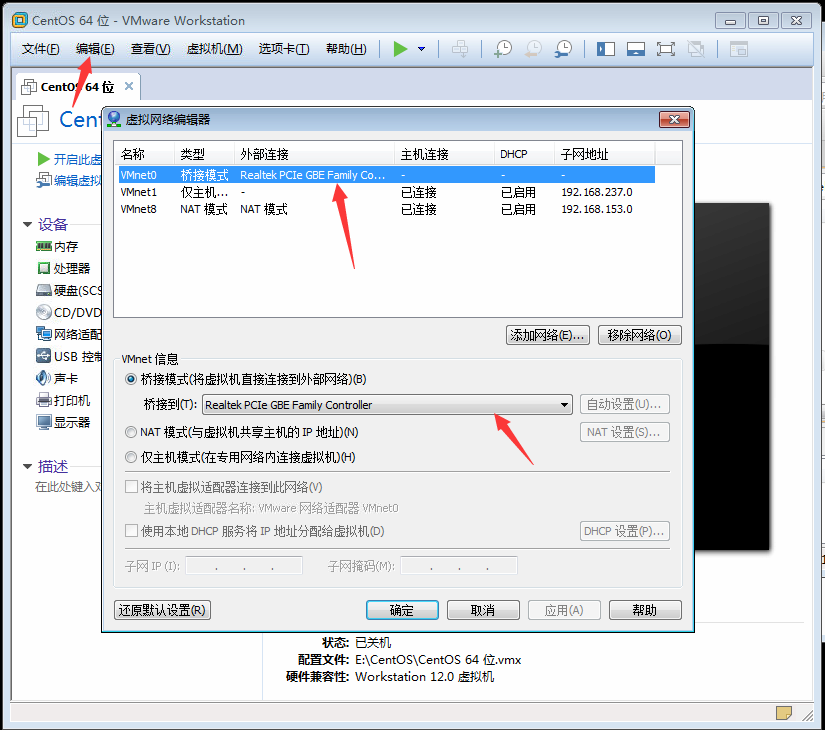Close the CentOS 64 位 tab
Screen dimensions: 825x730
point(129,86)
